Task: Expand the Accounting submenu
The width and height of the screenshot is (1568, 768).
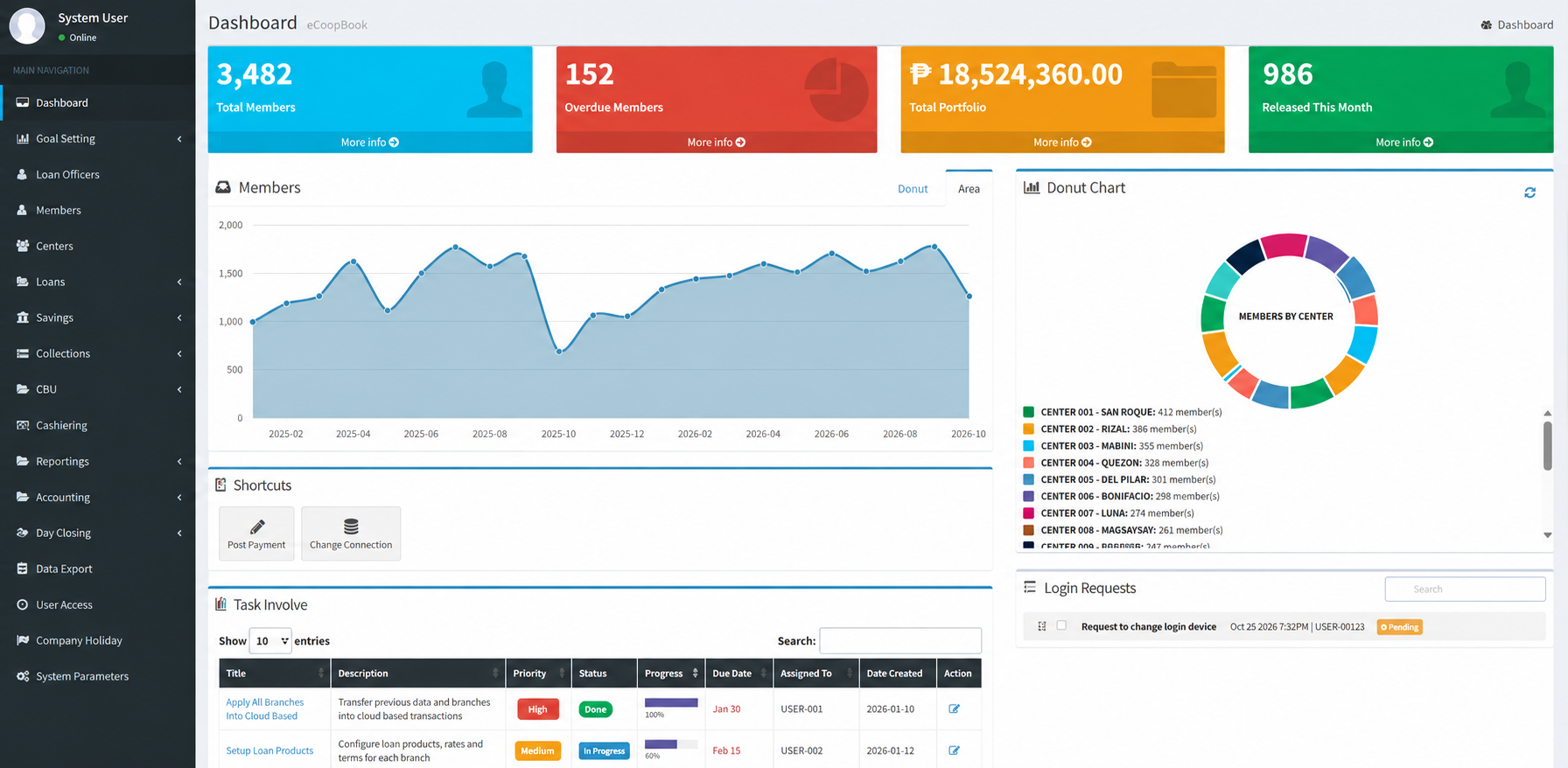Action: 98,497
